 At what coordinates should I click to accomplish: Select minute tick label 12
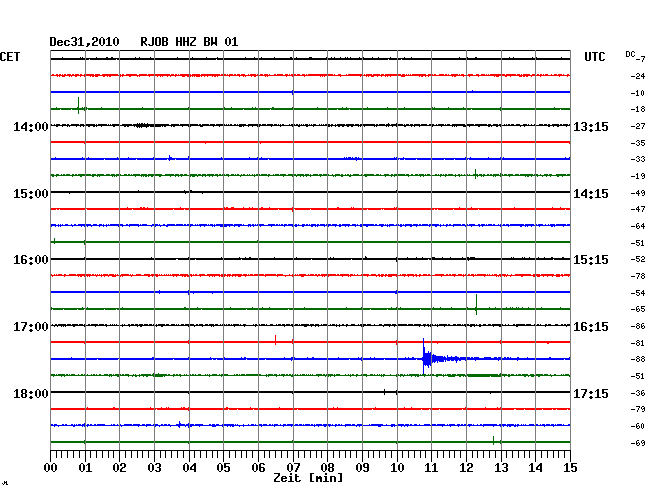(x=466, y=467)
